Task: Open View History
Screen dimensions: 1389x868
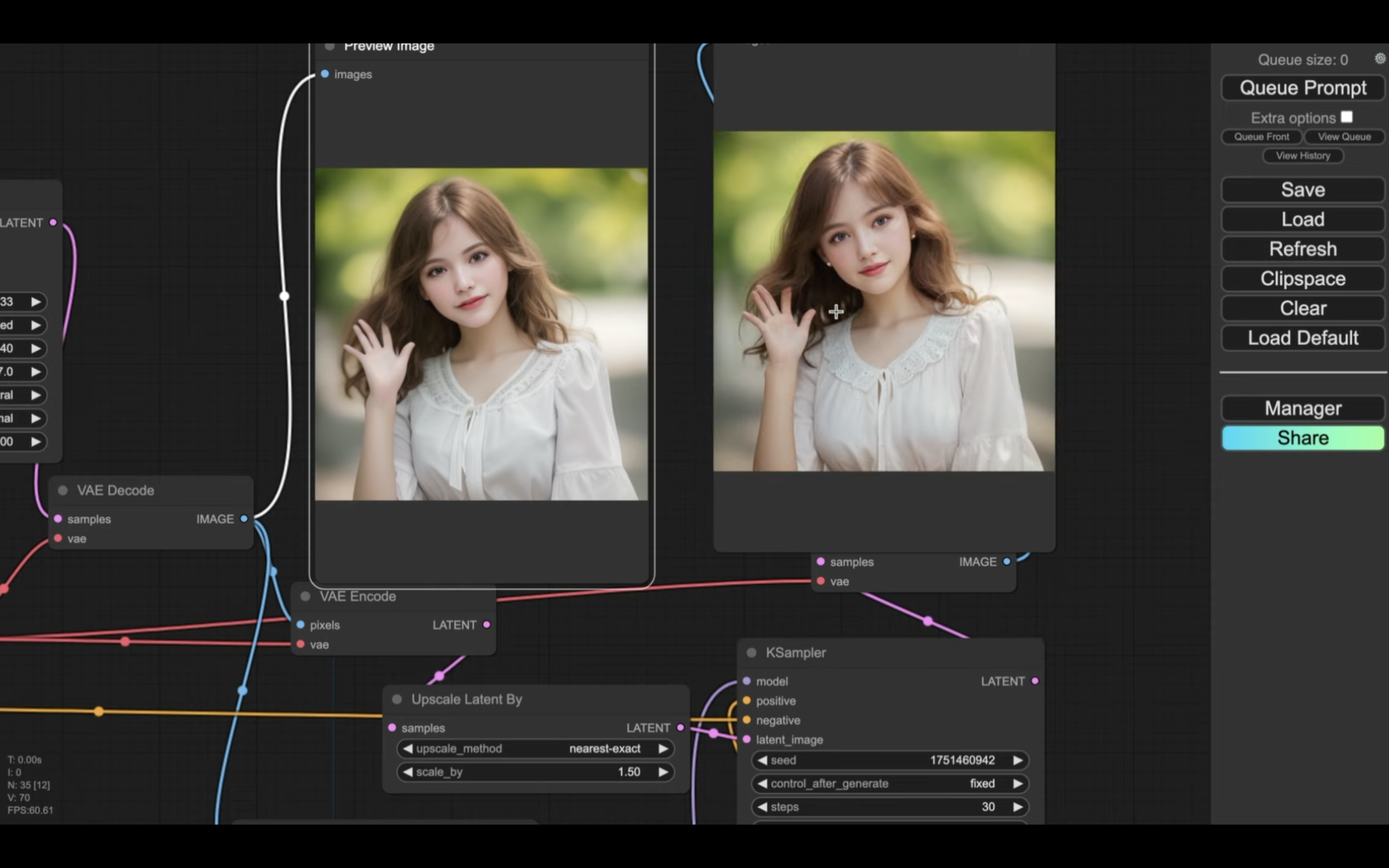Action: click(1302, 155)
